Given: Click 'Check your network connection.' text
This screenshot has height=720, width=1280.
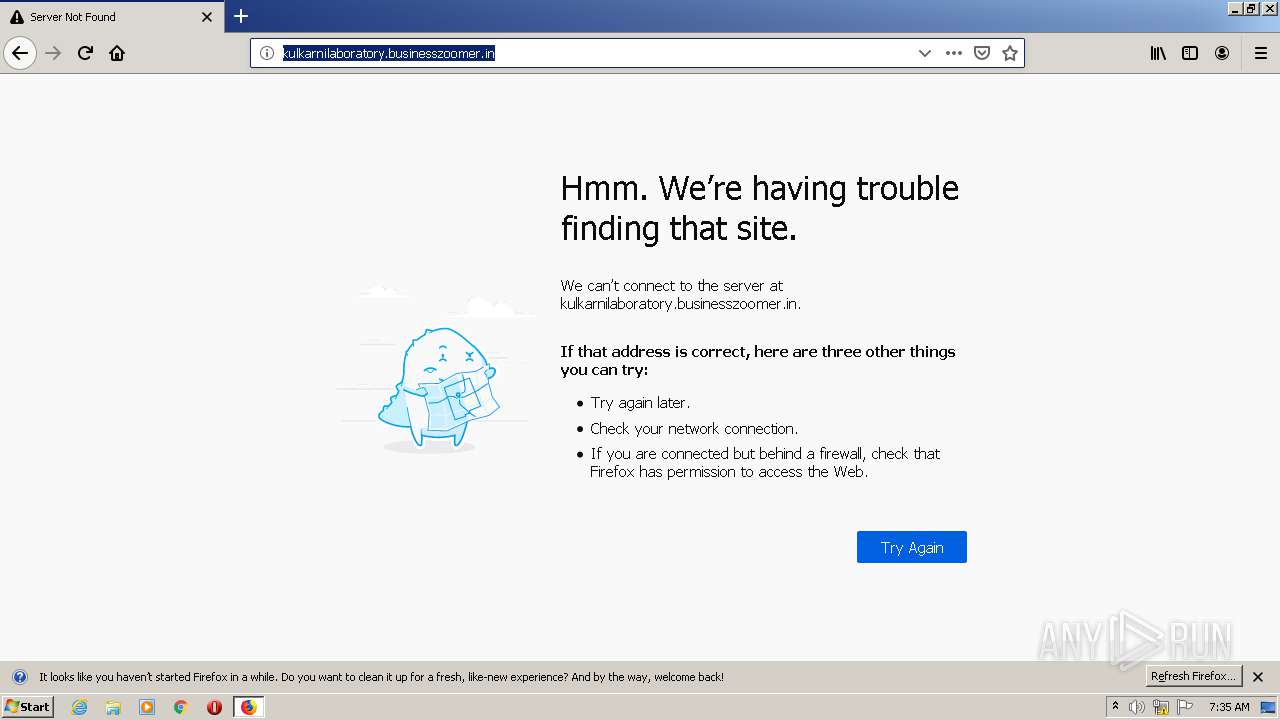Looking at the screenshot, I should tap(694, 429).
